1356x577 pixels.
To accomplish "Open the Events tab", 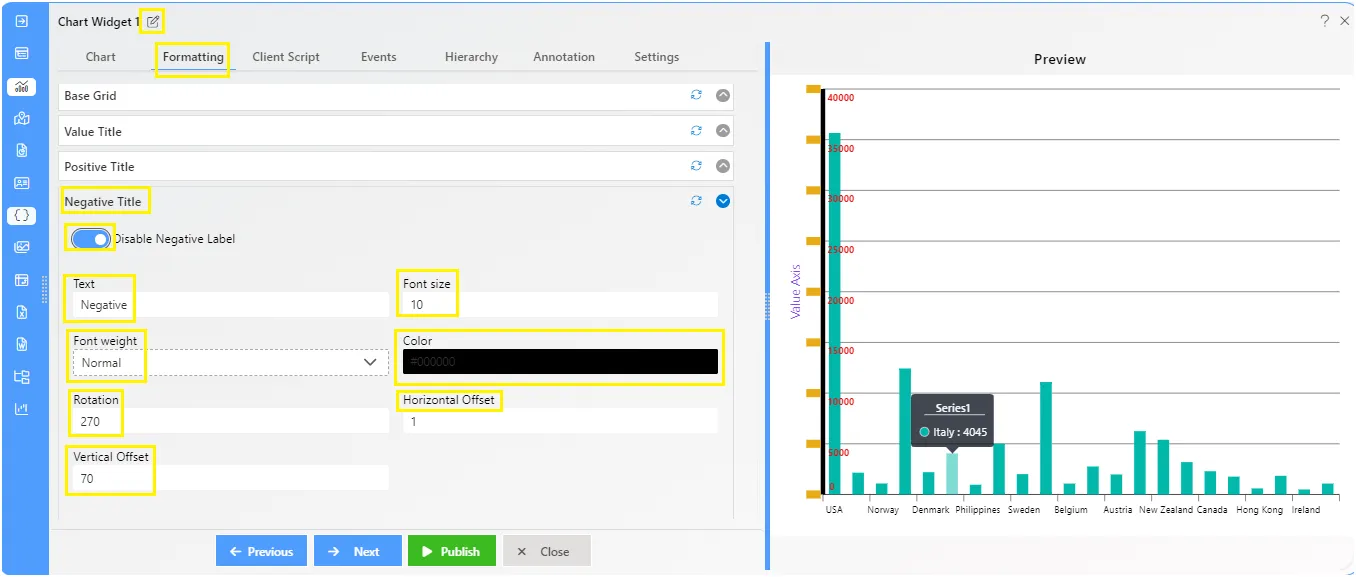I will (379, 57).
